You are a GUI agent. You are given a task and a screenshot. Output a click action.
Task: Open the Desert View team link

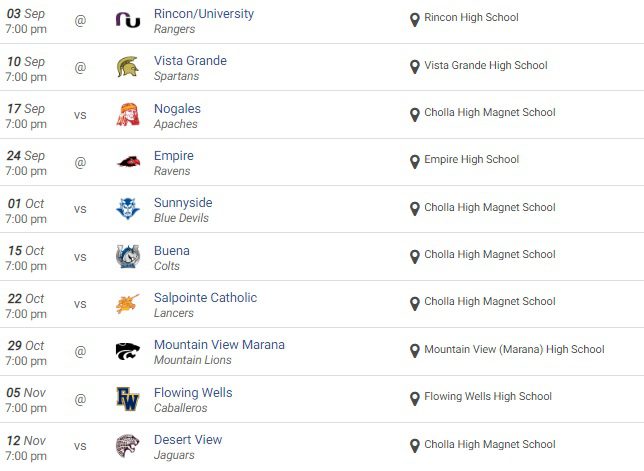point(188,440)
